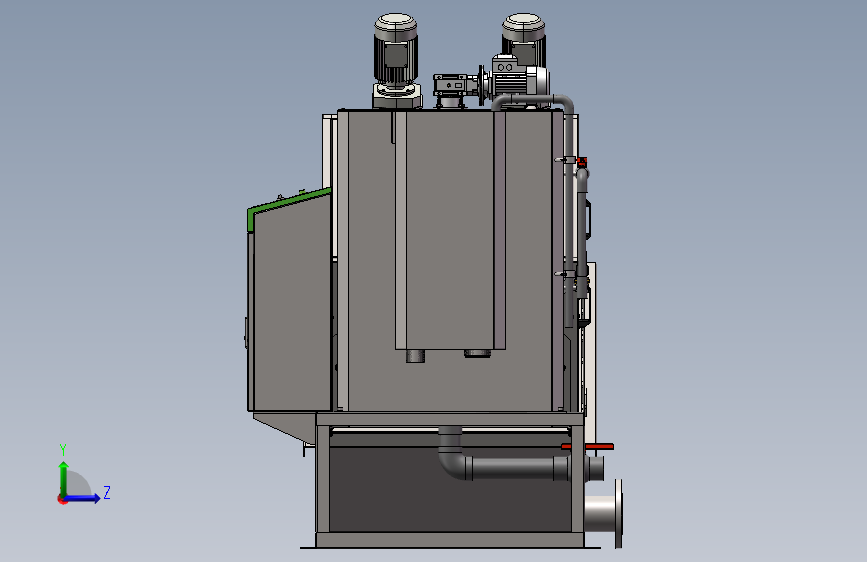This screenshot has width=867, height=562.
Task: Click the green Y axis arrow of the triad
Action: [64, 478]
